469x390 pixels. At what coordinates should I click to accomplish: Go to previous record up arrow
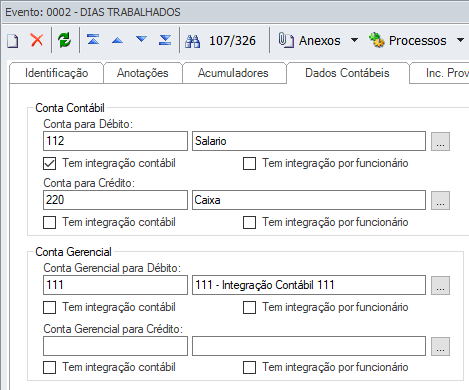pyautogui.click(x=117, y=41)
